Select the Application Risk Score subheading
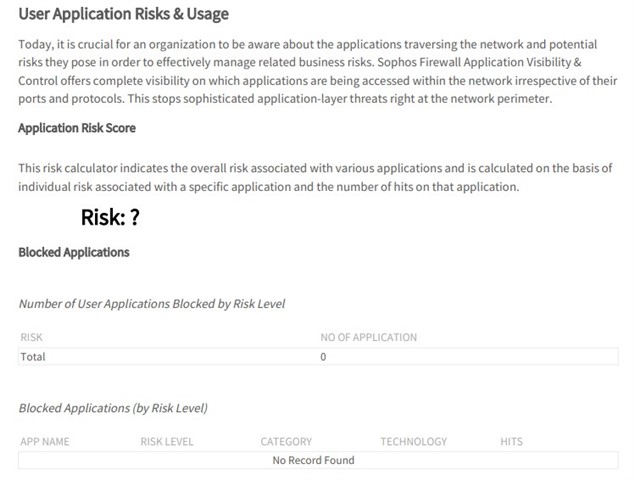The image size is (634, 480). tap(77, 128)
